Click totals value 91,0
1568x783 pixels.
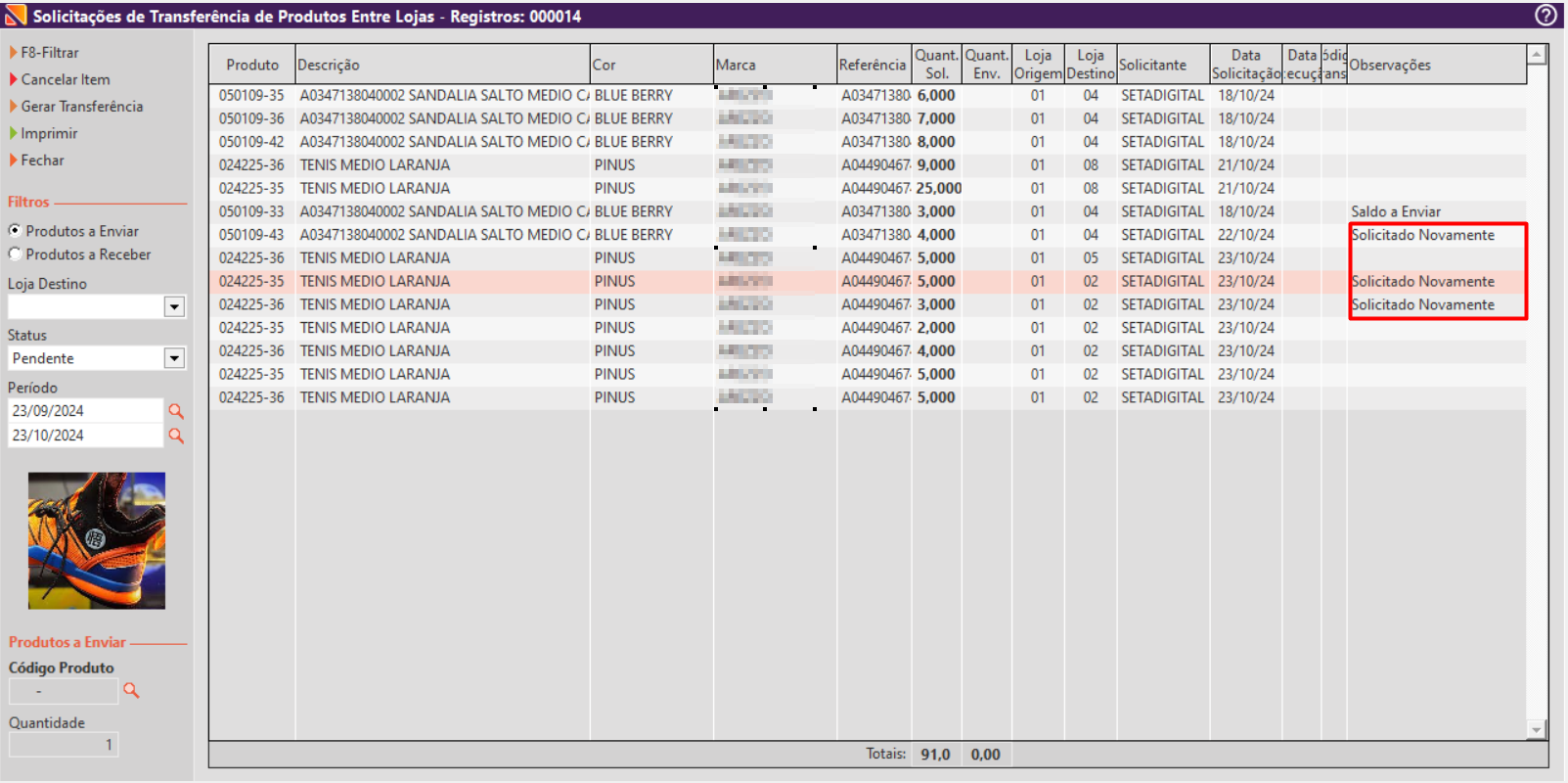[935, 755]
